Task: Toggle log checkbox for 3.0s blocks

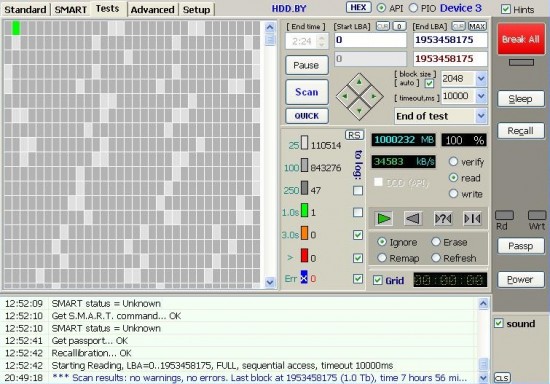Action: (x=358, y=235)
